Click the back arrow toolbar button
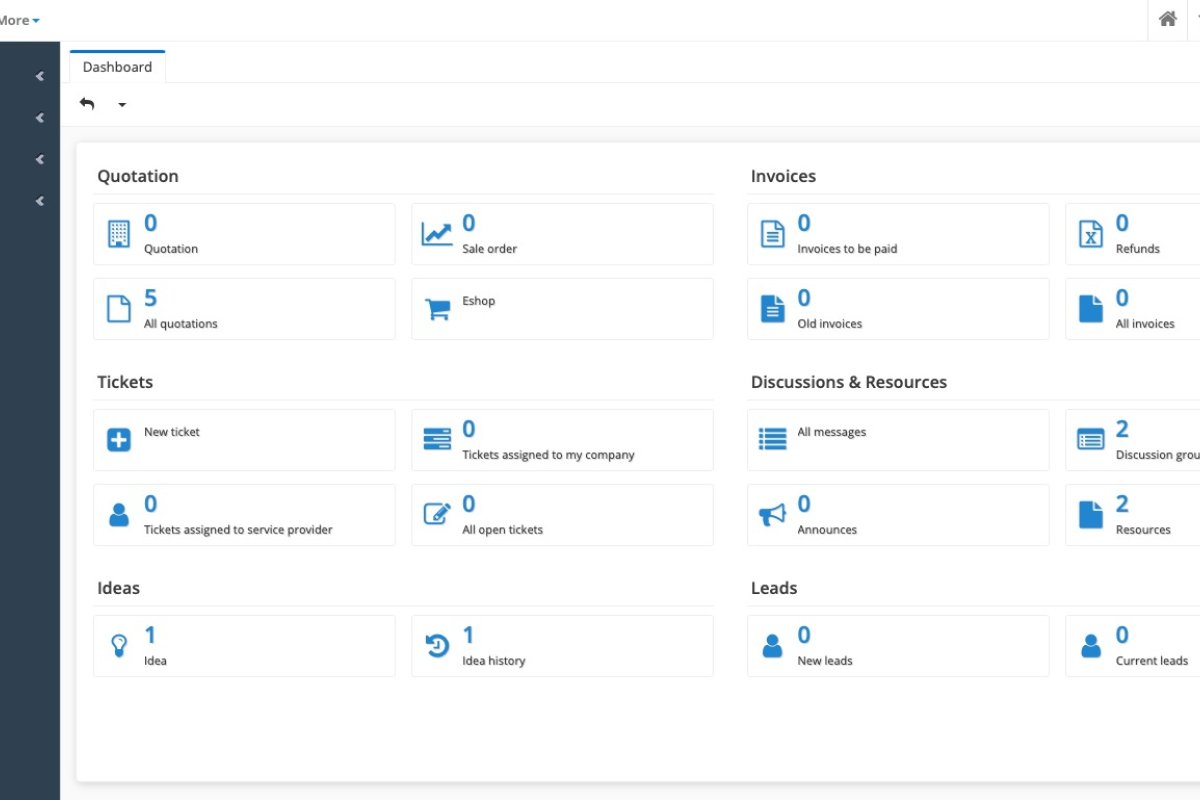 coord(87,104)
